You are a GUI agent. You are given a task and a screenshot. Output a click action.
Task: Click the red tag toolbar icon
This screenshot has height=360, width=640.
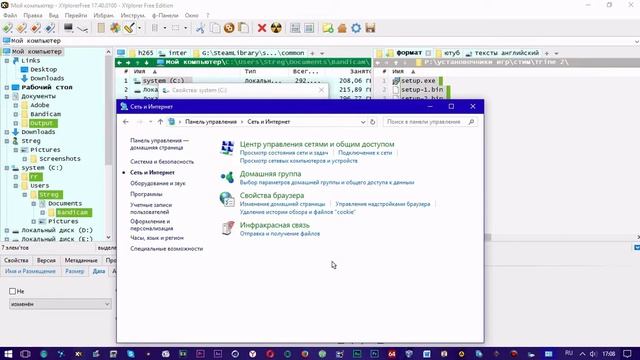(x=36, y=28)
